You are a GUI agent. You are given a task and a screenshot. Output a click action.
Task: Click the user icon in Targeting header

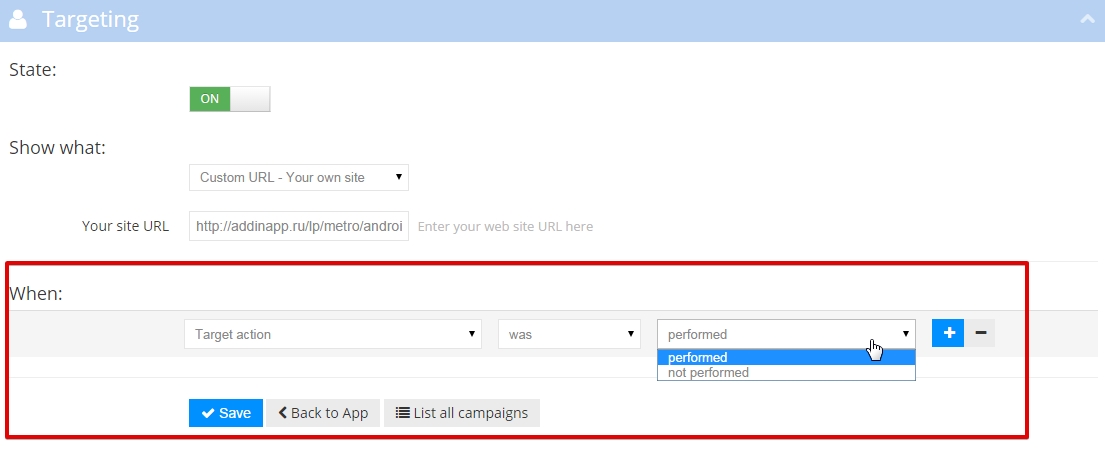(x=17, y=20)
